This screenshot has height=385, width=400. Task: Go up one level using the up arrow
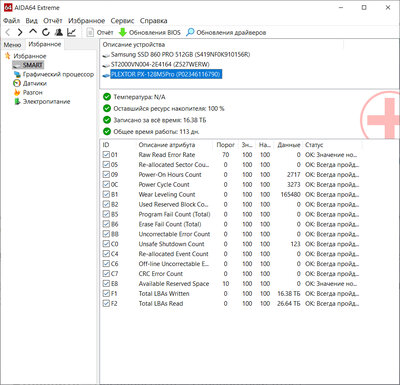[x=33, y=32]
